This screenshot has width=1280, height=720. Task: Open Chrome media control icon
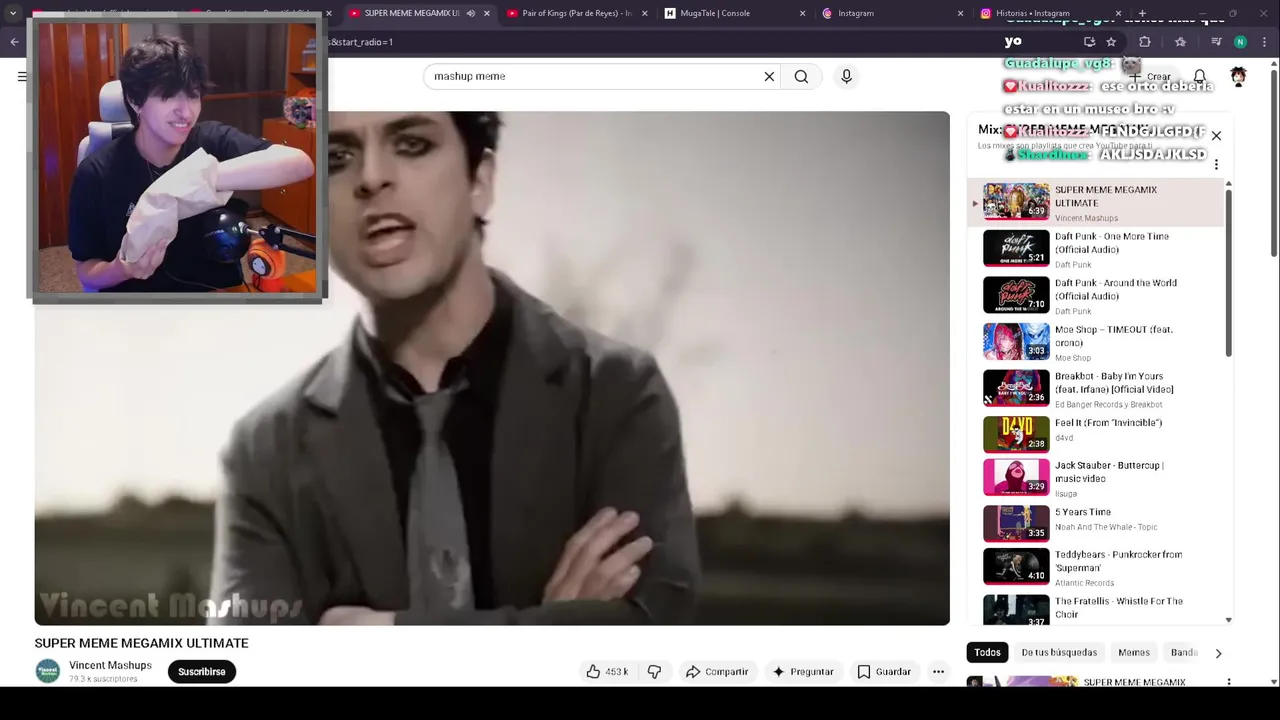[x=1216, y=42]
